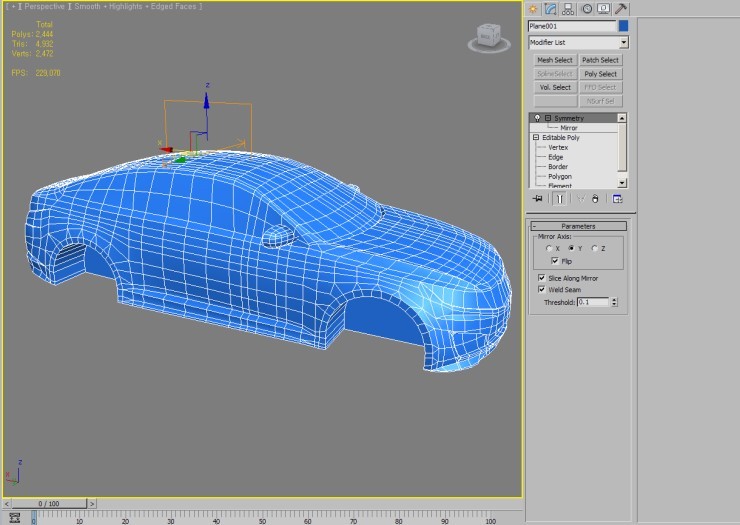Viewport: 740px width, 525px height.
Task: Click the 0 / 100 time slider
Action: coord(49,504)
